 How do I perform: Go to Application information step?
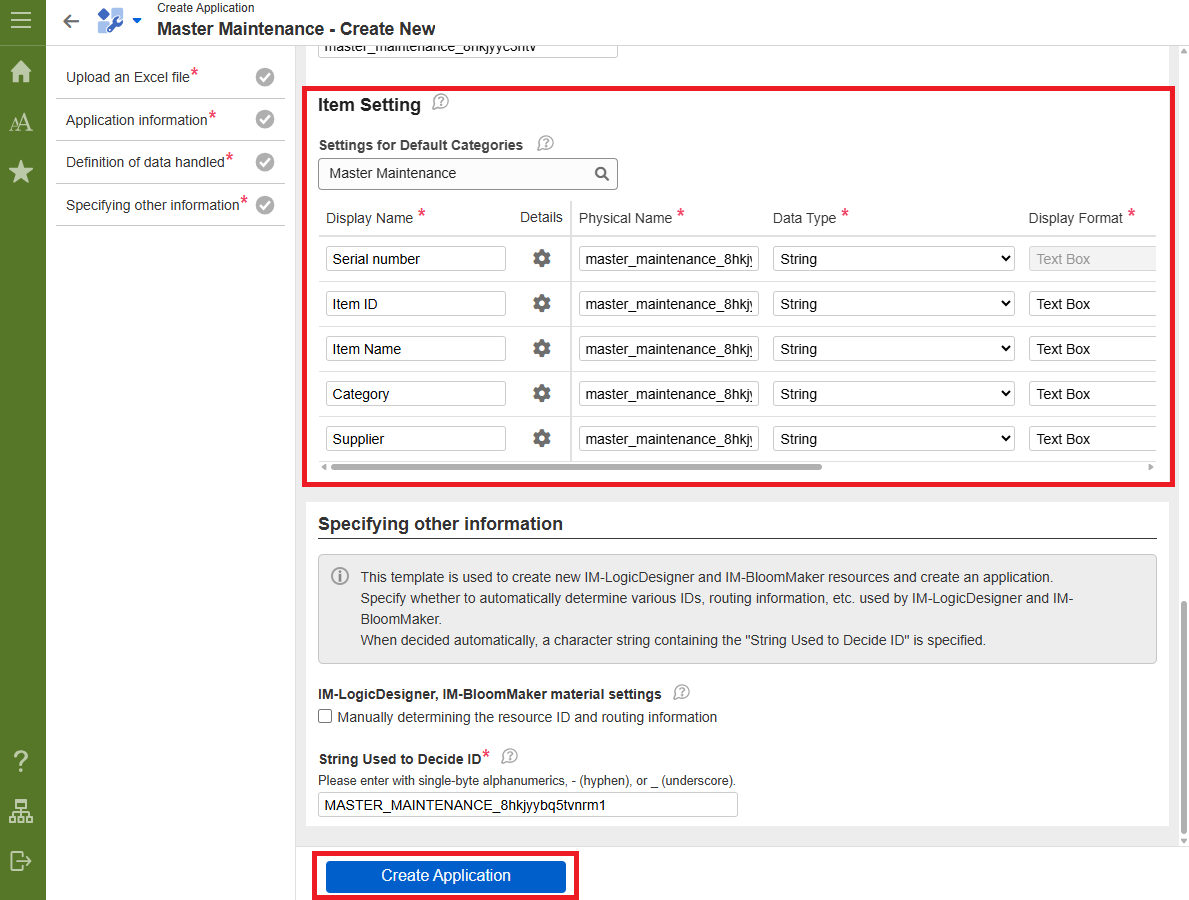(171, 120)
